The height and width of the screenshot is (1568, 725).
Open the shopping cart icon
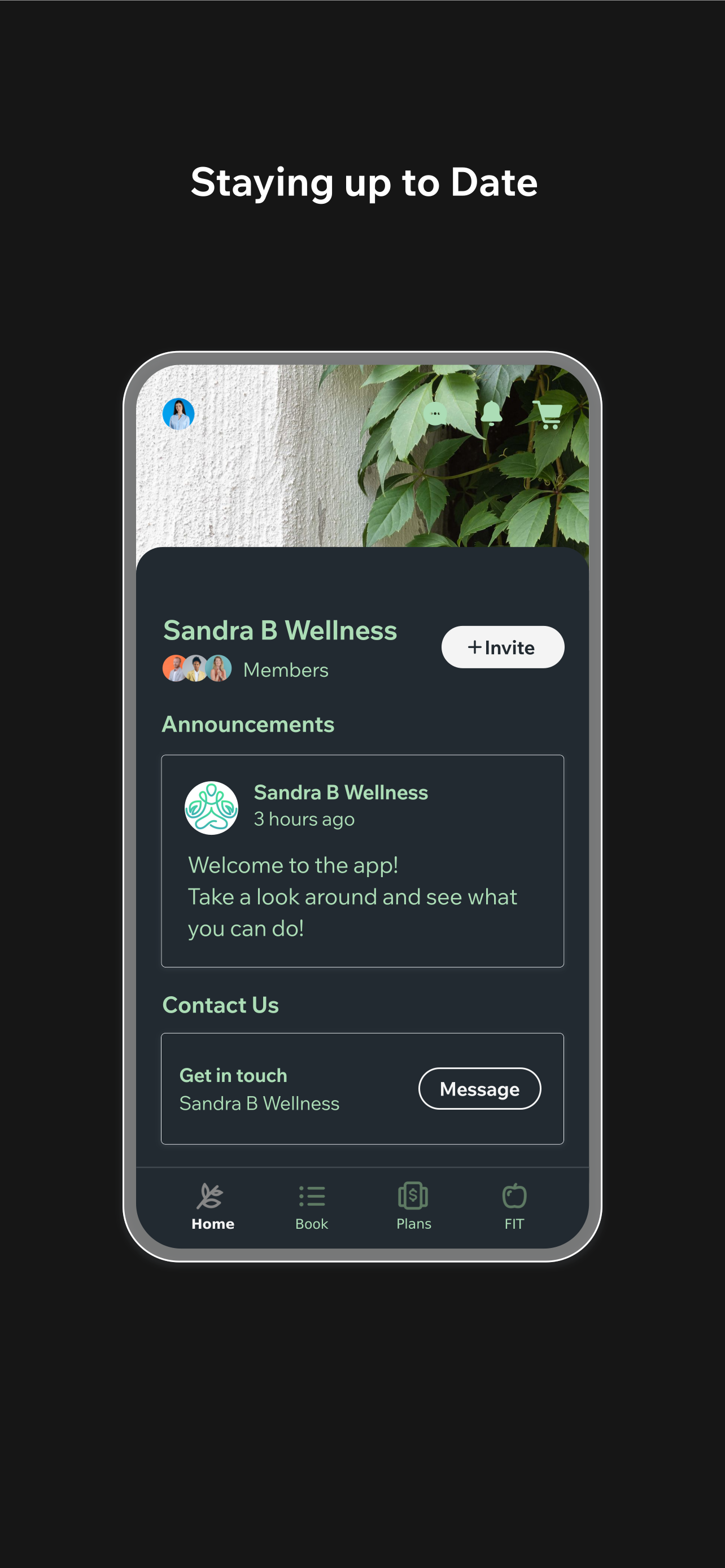tap(548, 414)
